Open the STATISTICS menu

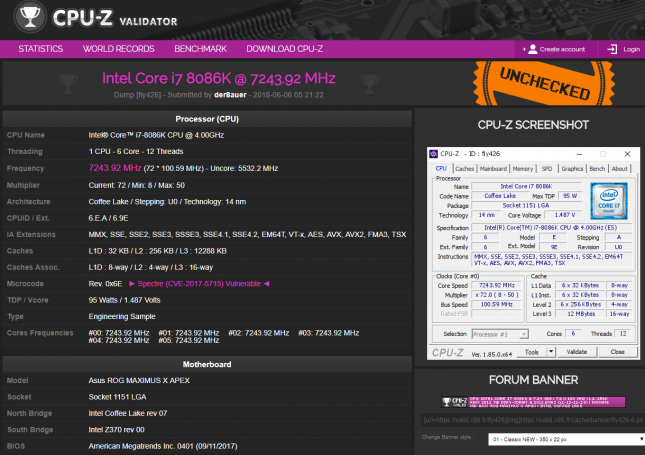coord(41,49)
